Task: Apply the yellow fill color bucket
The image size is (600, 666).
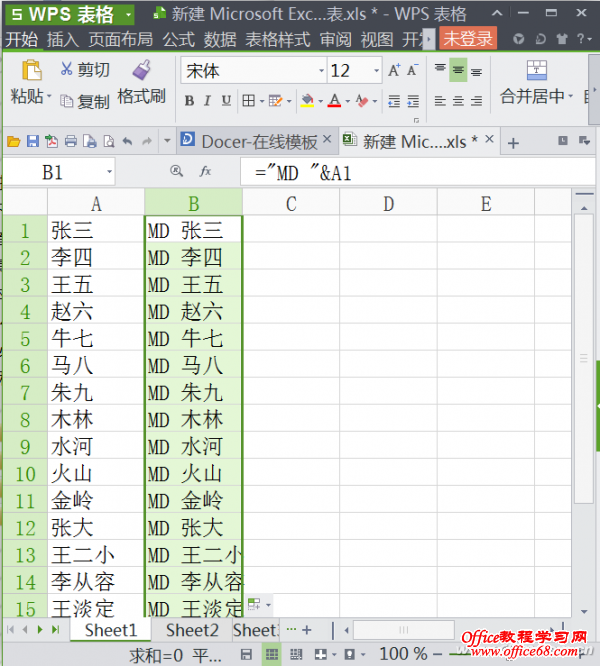Action: [307, 101]
